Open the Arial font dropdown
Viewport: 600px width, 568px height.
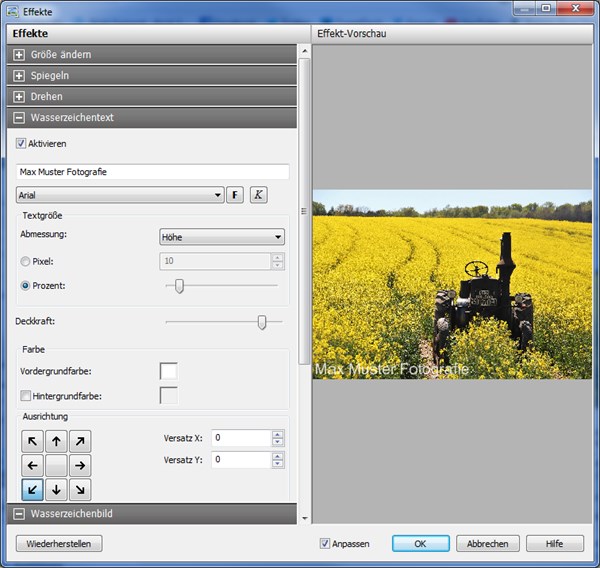120,195
